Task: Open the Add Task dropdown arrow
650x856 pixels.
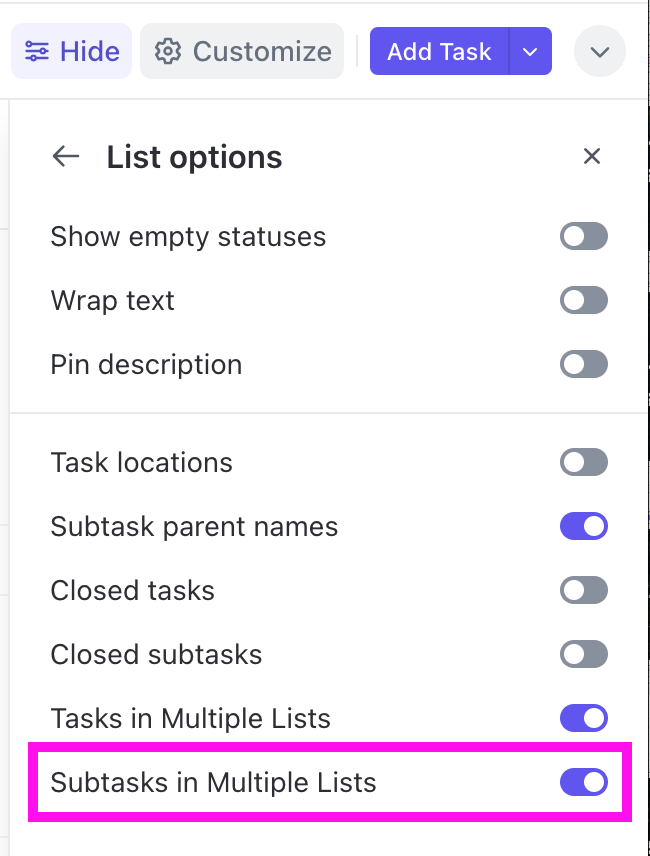Action: tap(530, 51)
